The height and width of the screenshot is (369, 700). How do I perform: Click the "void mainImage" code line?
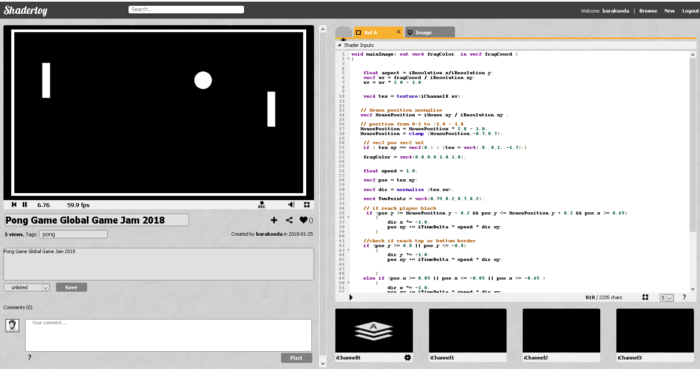[434, 54]
